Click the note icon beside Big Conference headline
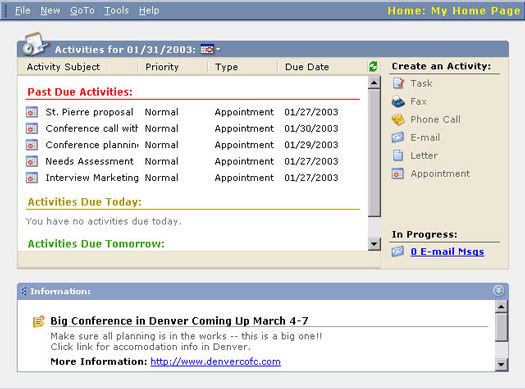The width and height of the screenshot is (525, 389). click(39, 321)
